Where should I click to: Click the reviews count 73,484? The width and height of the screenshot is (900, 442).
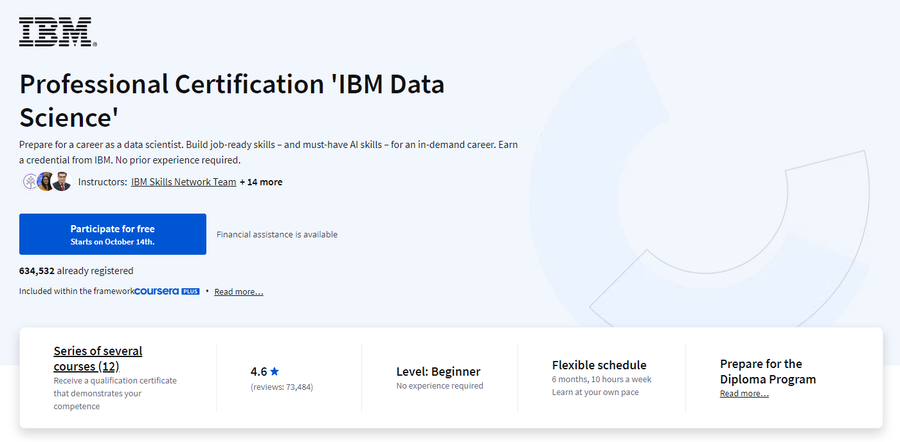pyautogui.click(x=282, y=387)
